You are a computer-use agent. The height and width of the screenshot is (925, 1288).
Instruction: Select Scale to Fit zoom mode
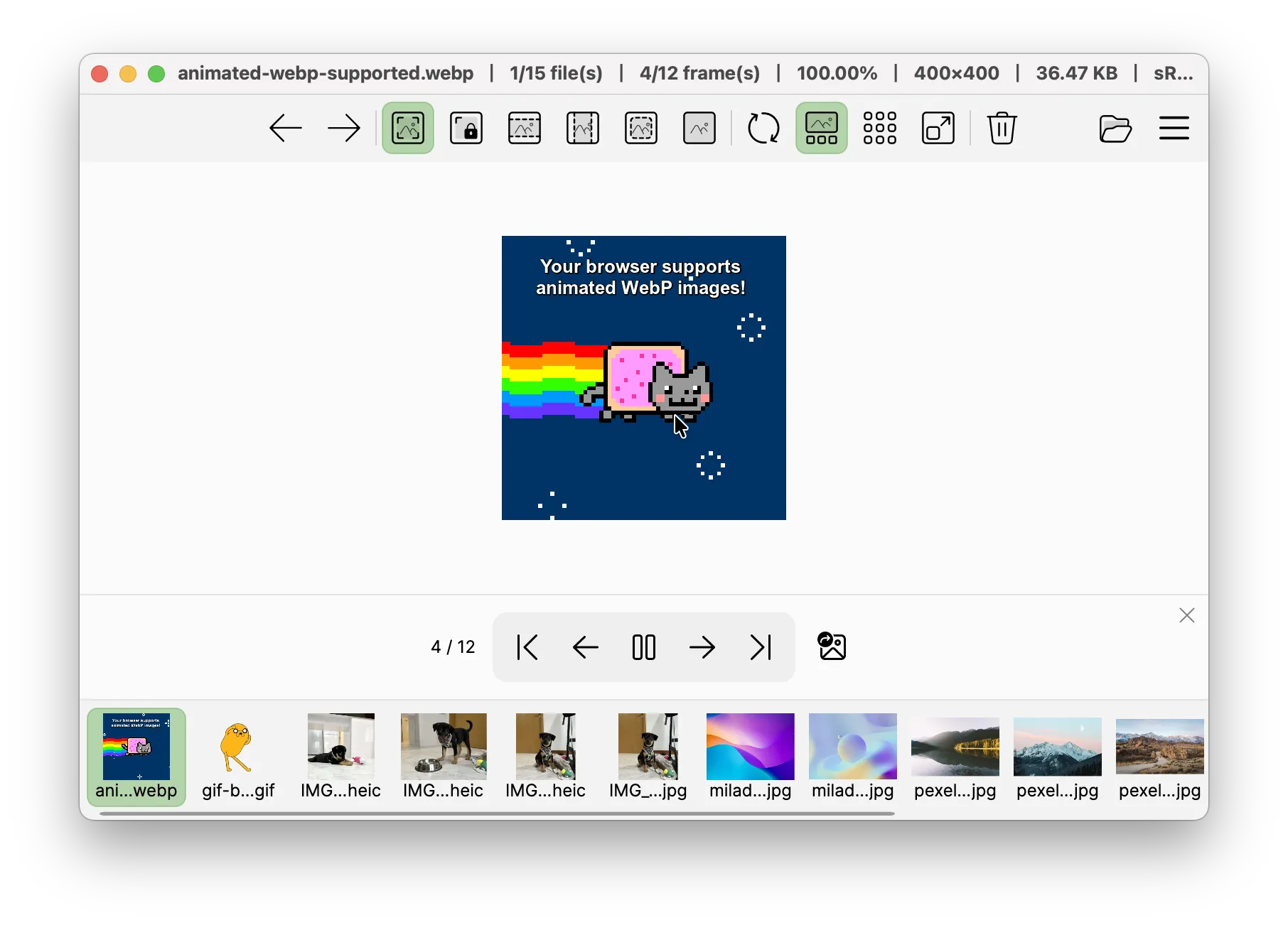[641, 129]
